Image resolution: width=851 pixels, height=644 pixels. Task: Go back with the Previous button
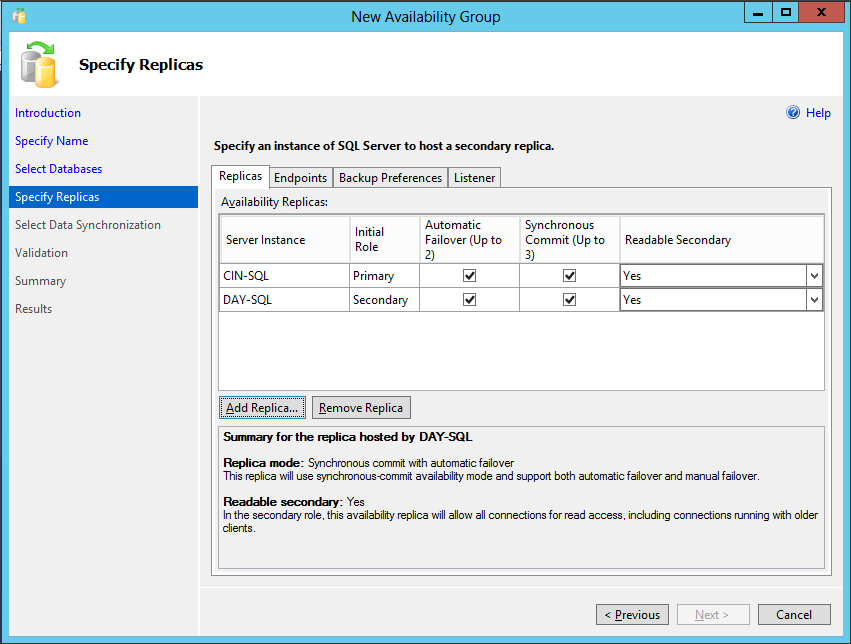click(632, 615)
